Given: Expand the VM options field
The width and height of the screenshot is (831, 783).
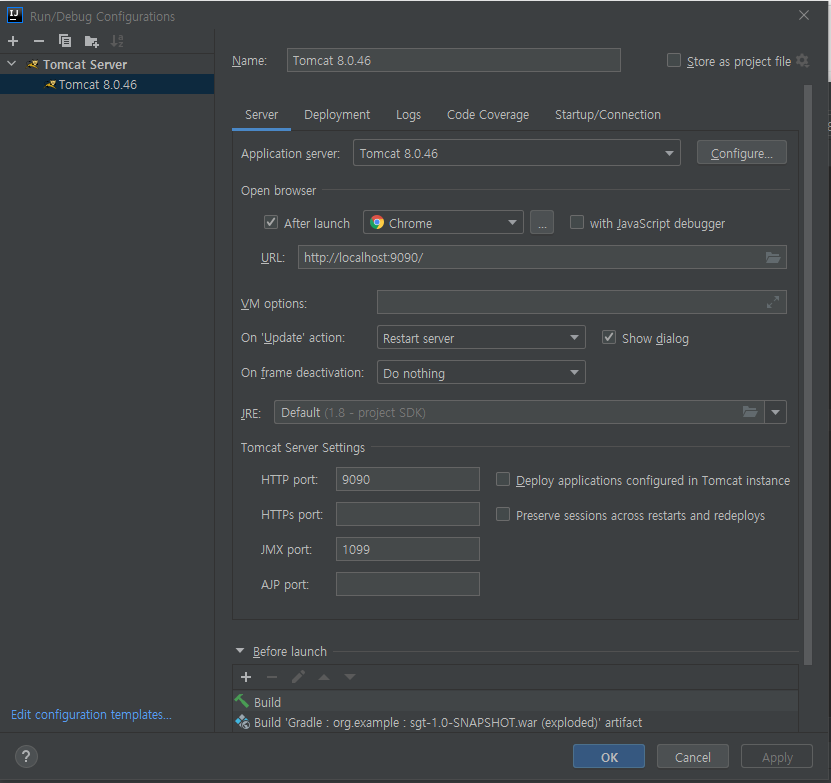Looking at the screenshot, I should coord(773,302).
